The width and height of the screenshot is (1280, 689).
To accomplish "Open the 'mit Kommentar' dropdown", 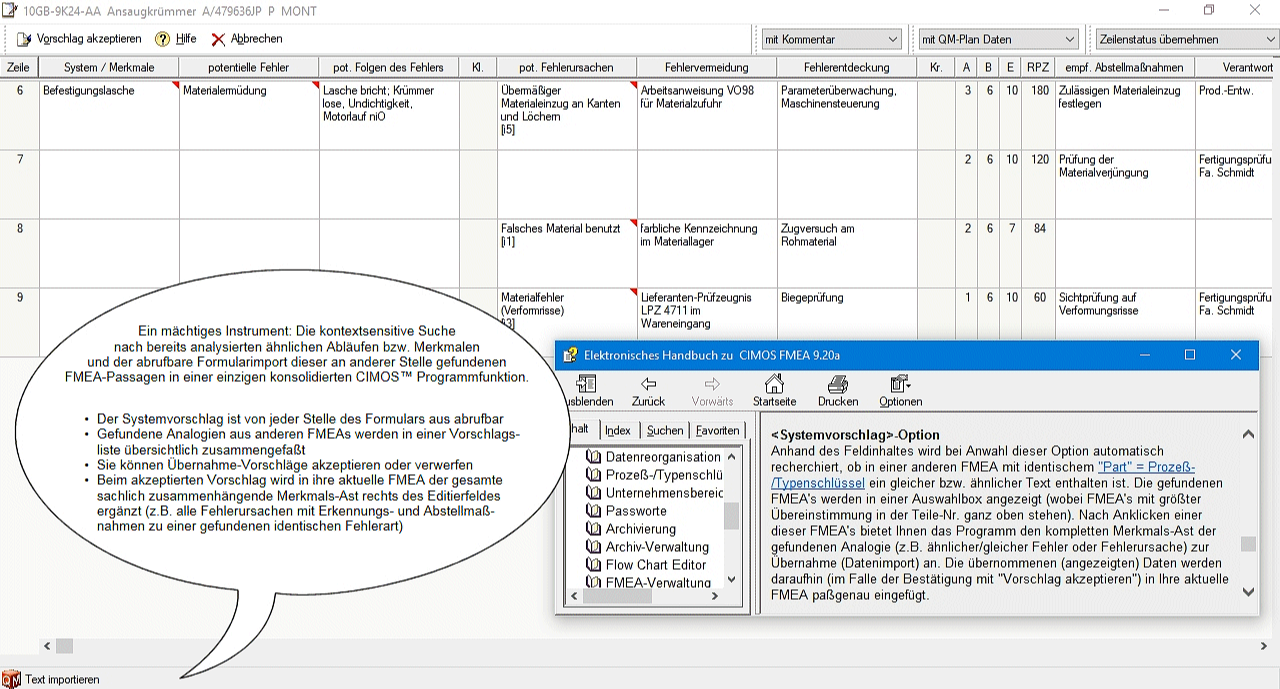I will point(831,39).
